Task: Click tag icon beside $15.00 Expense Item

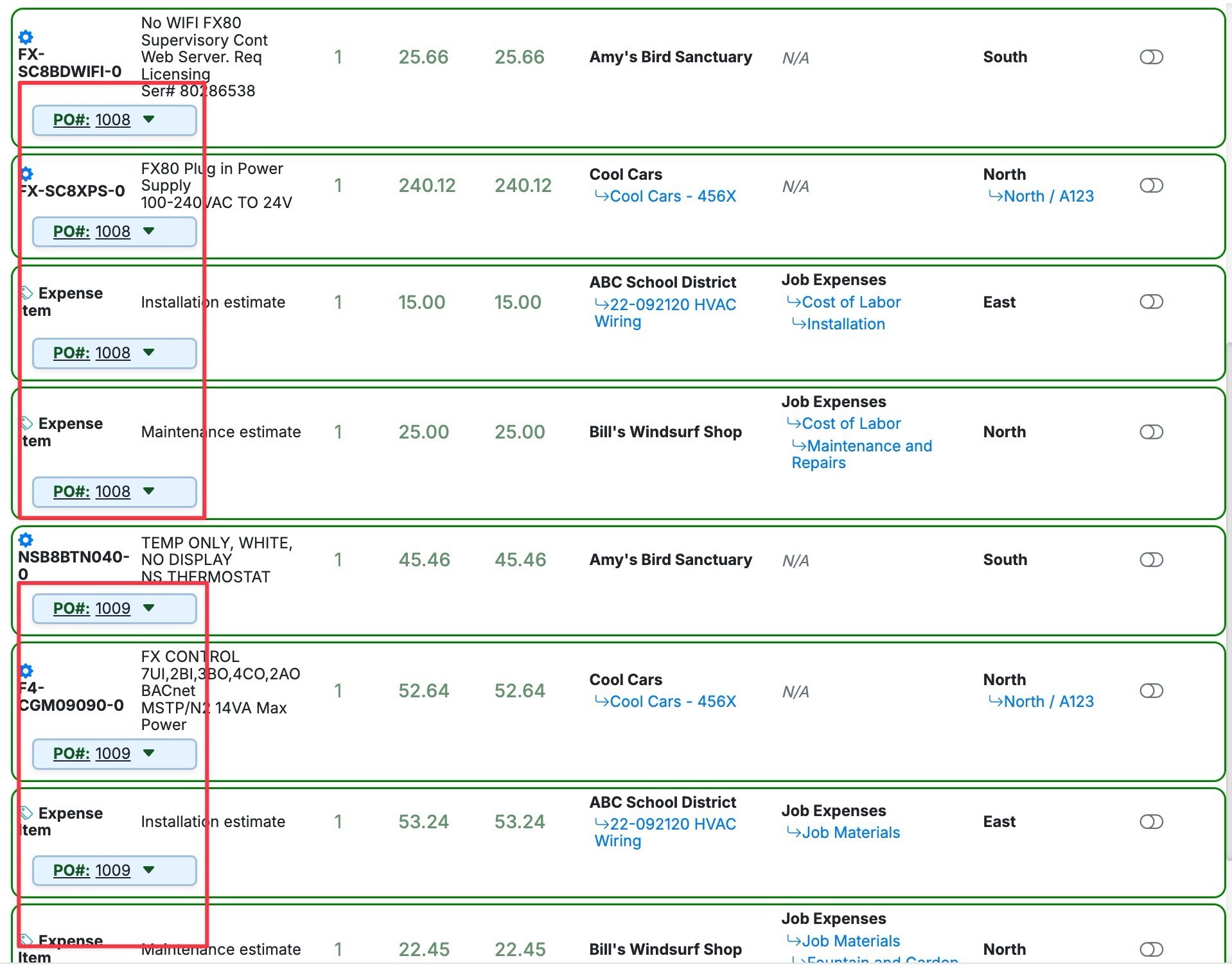Action: (27, 293)
